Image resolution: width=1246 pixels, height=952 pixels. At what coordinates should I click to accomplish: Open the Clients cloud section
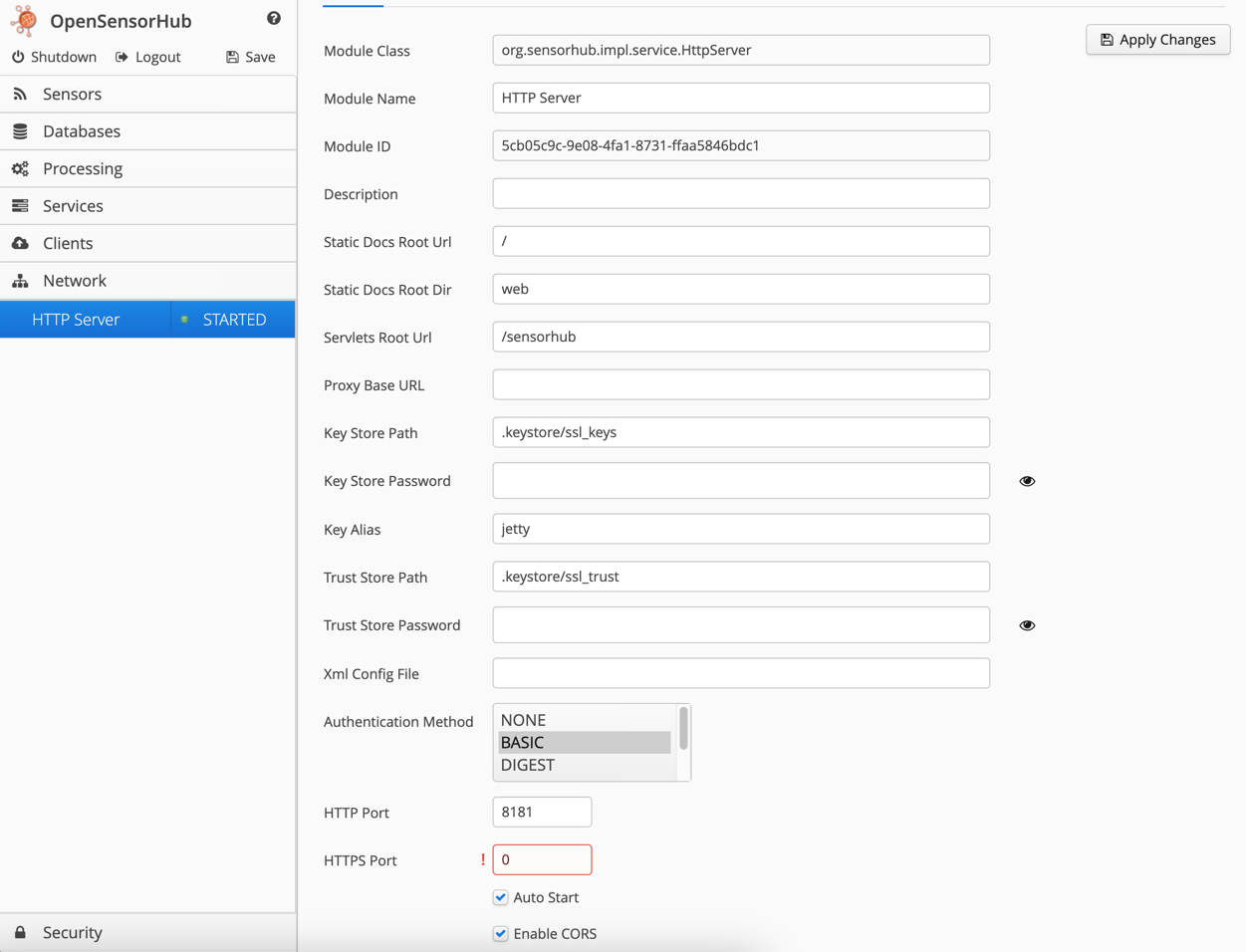pos(67,243)
